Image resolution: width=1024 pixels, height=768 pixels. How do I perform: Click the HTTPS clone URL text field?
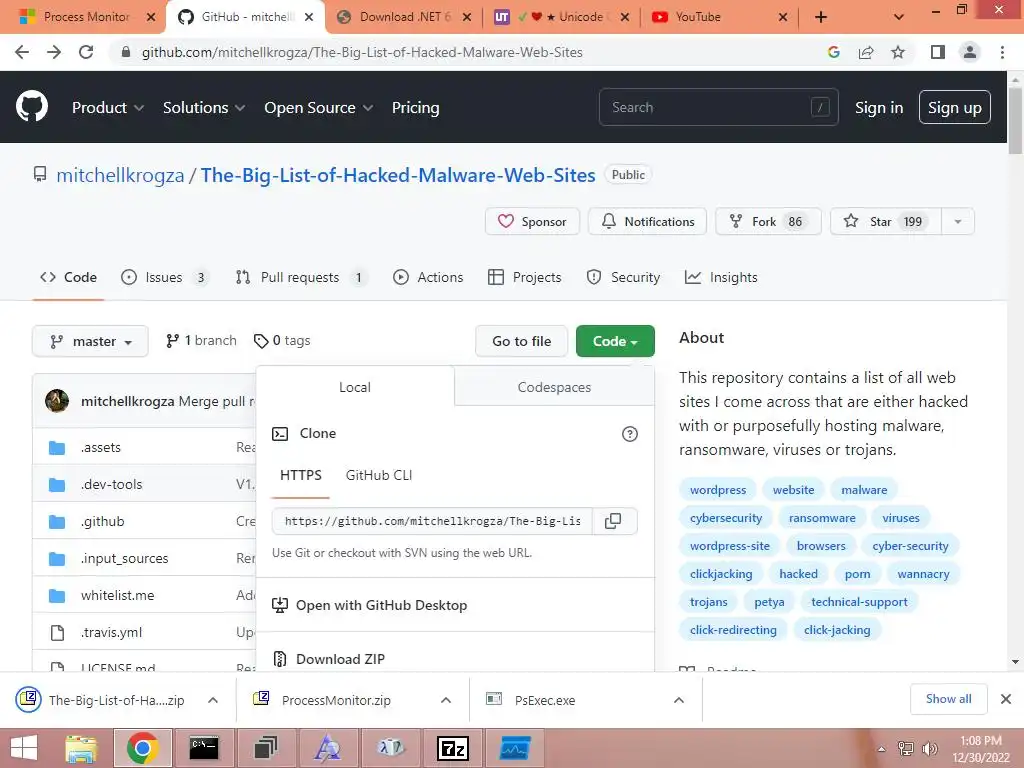point(432,521)
